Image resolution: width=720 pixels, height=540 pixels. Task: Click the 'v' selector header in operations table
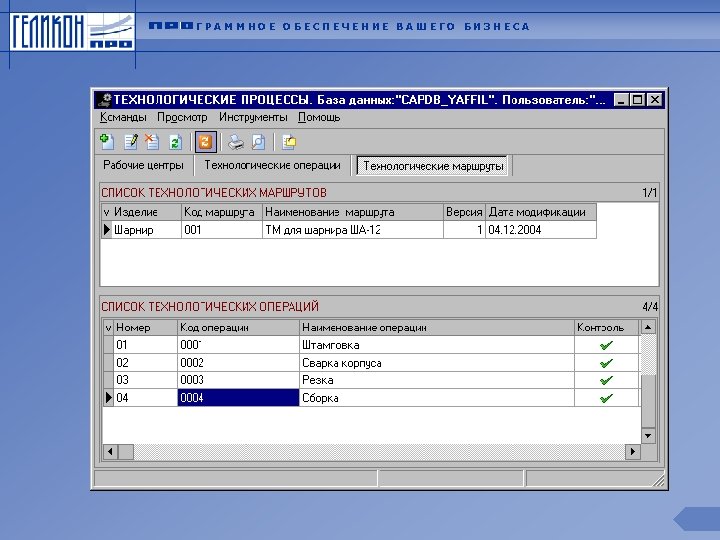[108, 327]
